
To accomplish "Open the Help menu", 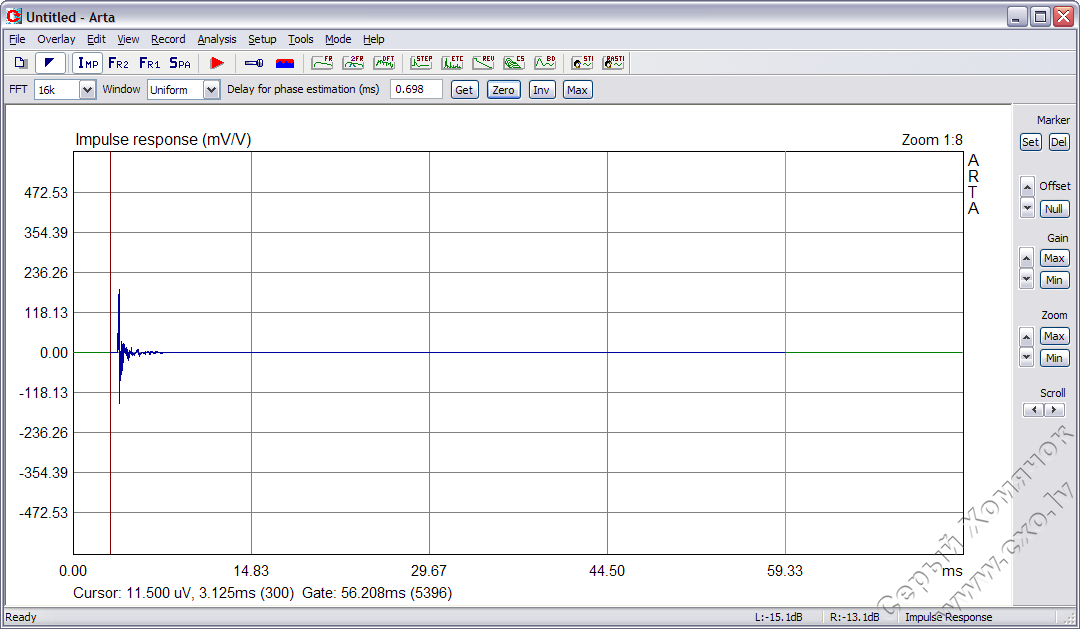I will click(374, 39).
